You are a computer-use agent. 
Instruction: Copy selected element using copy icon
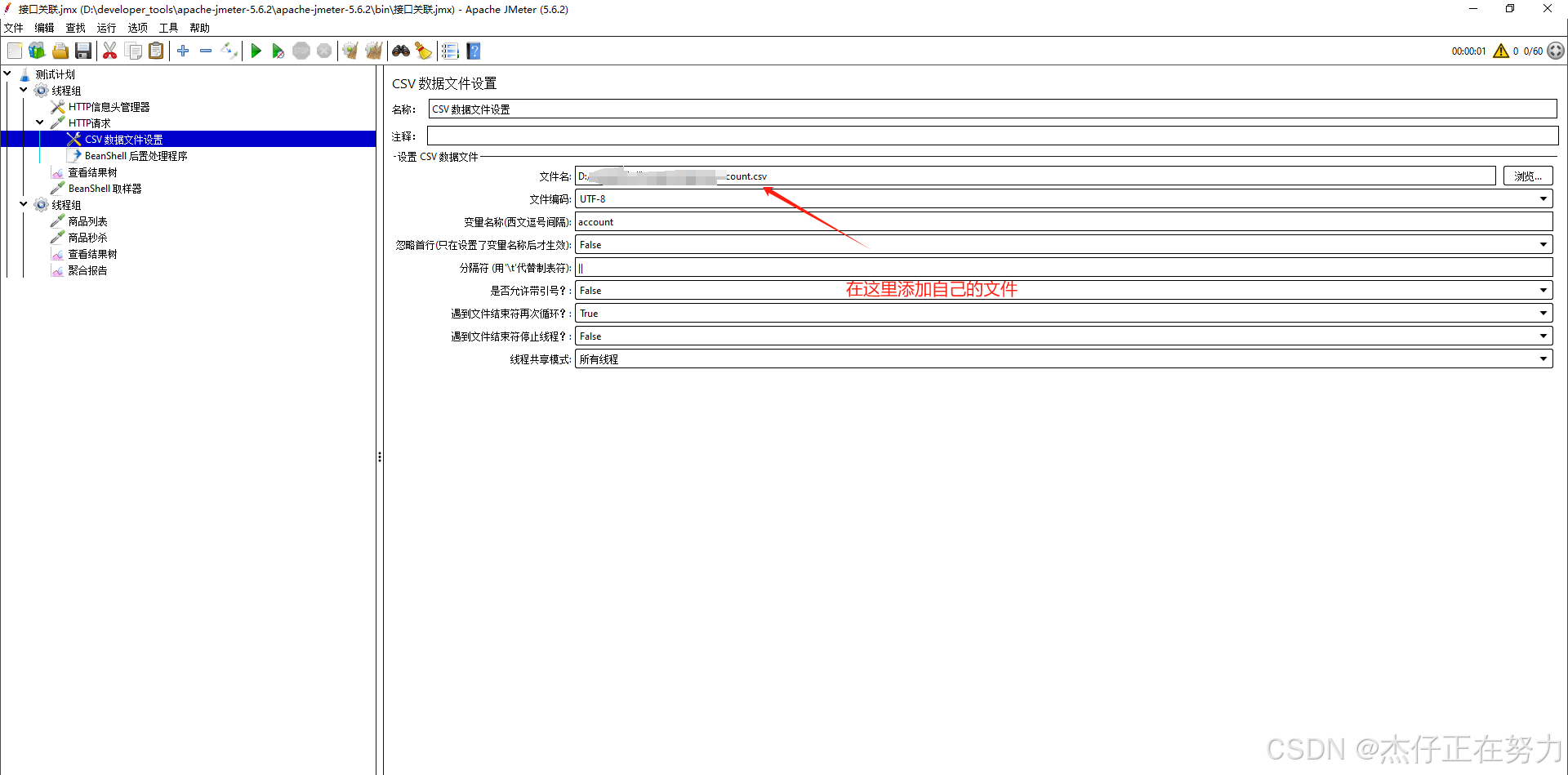(x=134, y=51)
